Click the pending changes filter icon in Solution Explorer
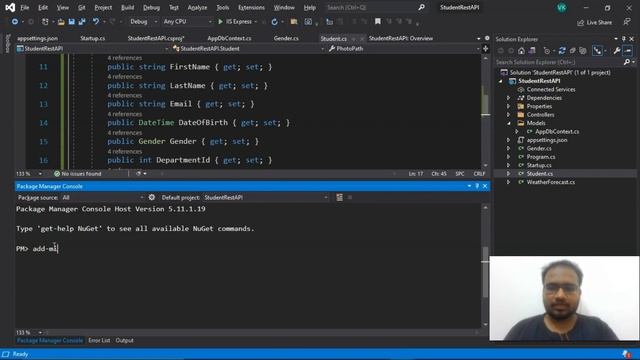Screen dimensions: 640x360 pos(547,51)
